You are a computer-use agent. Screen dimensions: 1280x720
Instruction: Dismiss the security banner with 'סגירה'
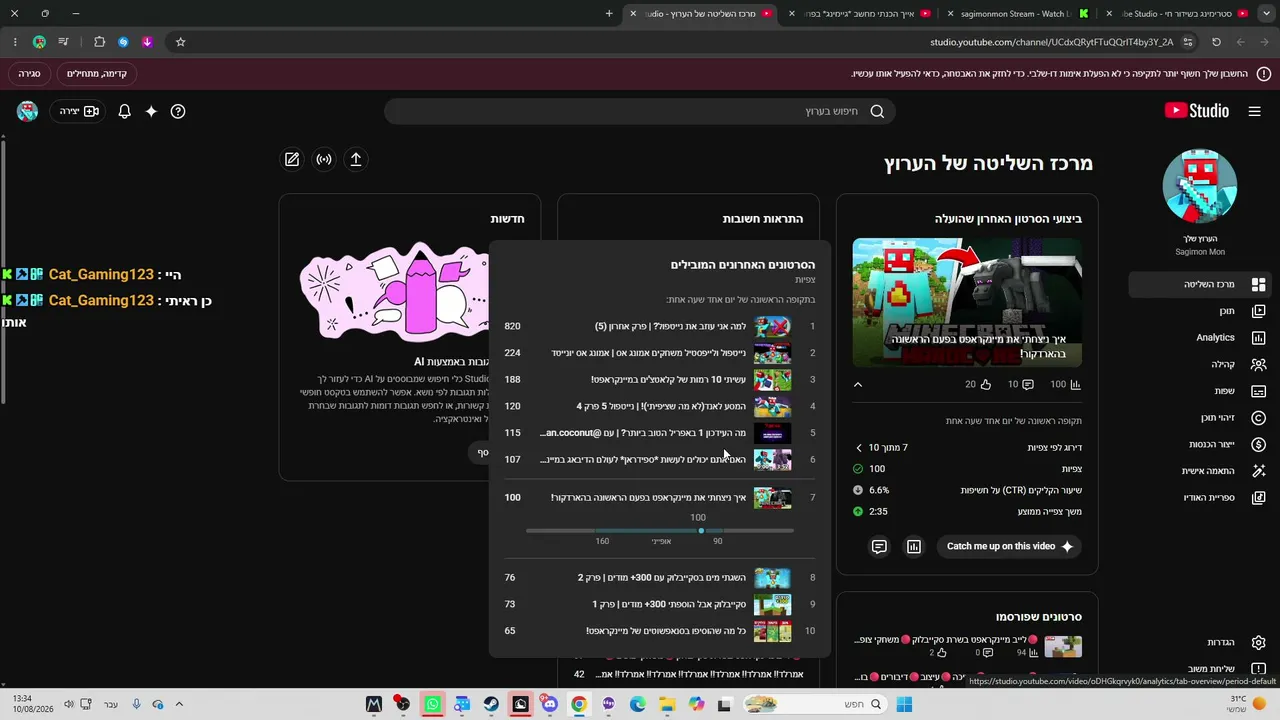pos(30,74)
